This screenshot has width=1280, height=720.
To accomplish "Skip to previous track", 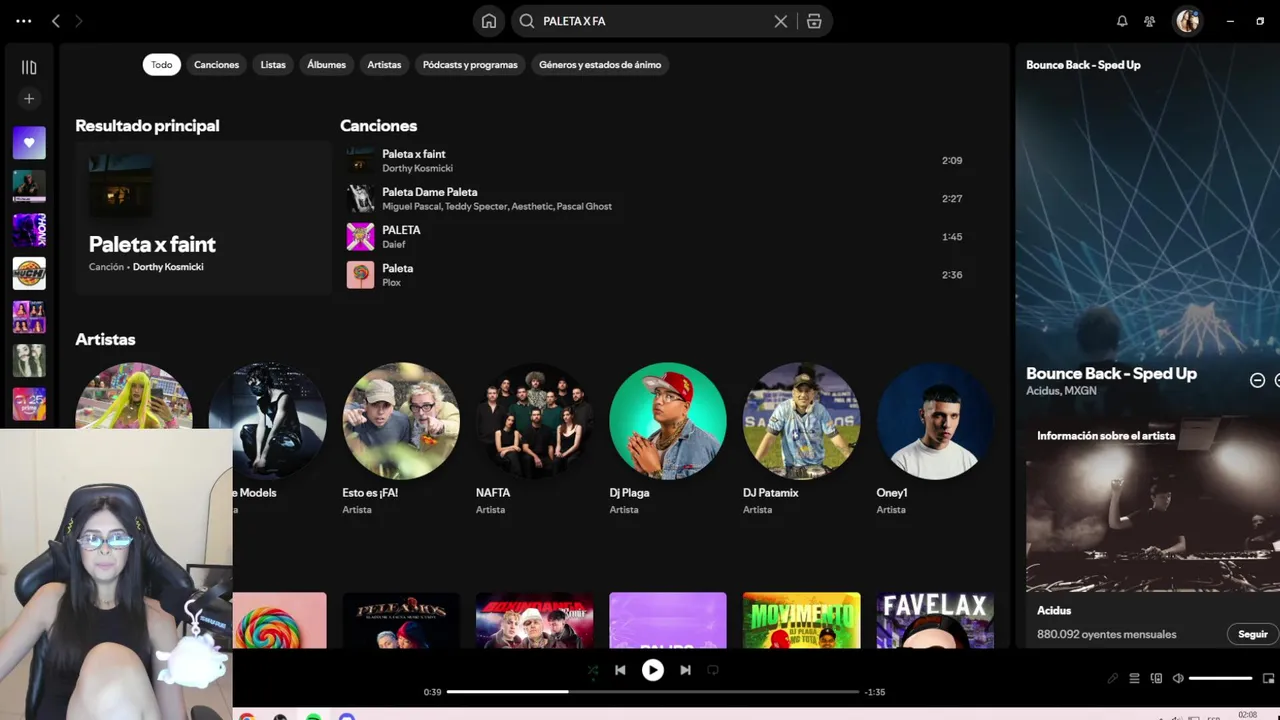I will point(620,670).
